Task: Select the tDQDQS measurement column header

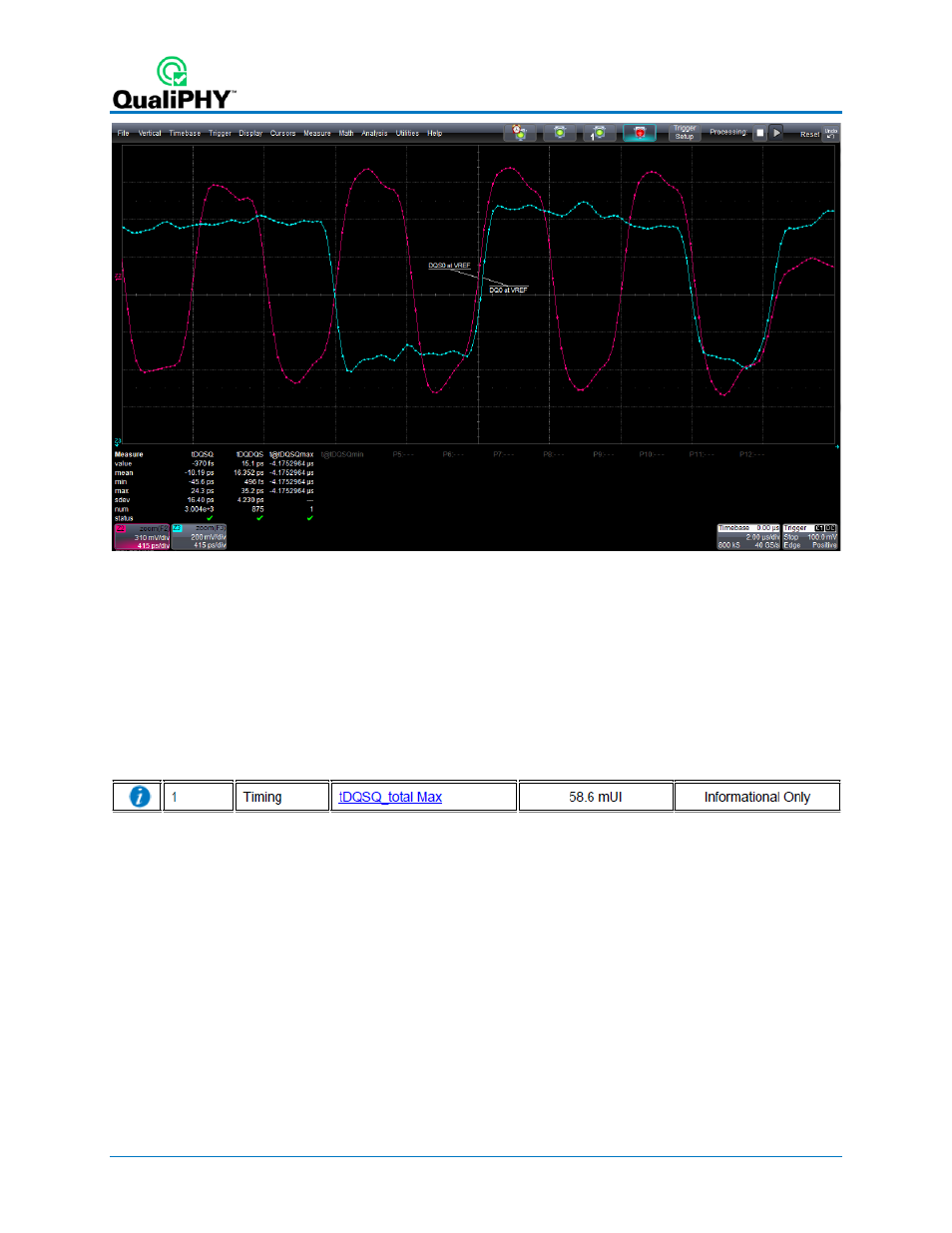Action: click(x=249, y=454)
